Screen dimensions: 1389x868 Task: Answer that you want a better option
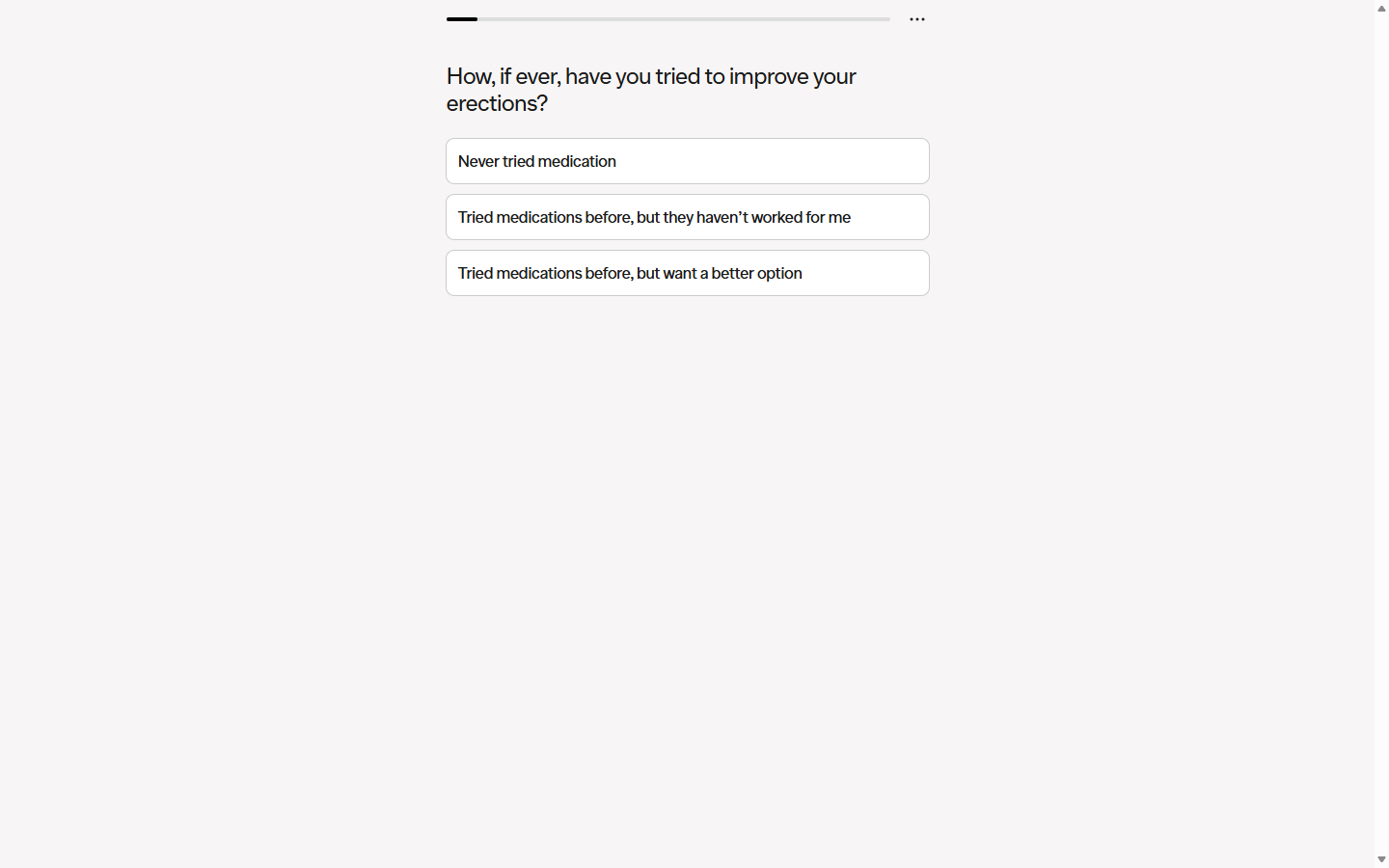(687, 273)
